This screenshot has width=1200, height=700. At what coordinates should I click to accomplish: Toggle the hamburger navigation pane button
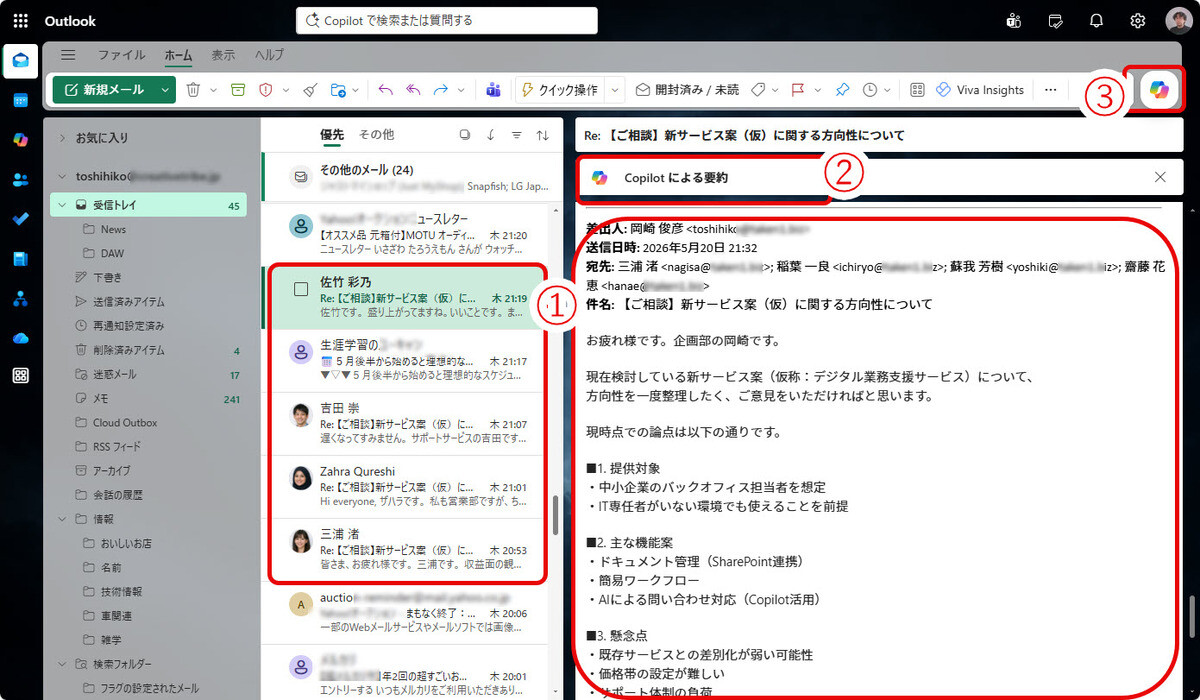[68, 55]
